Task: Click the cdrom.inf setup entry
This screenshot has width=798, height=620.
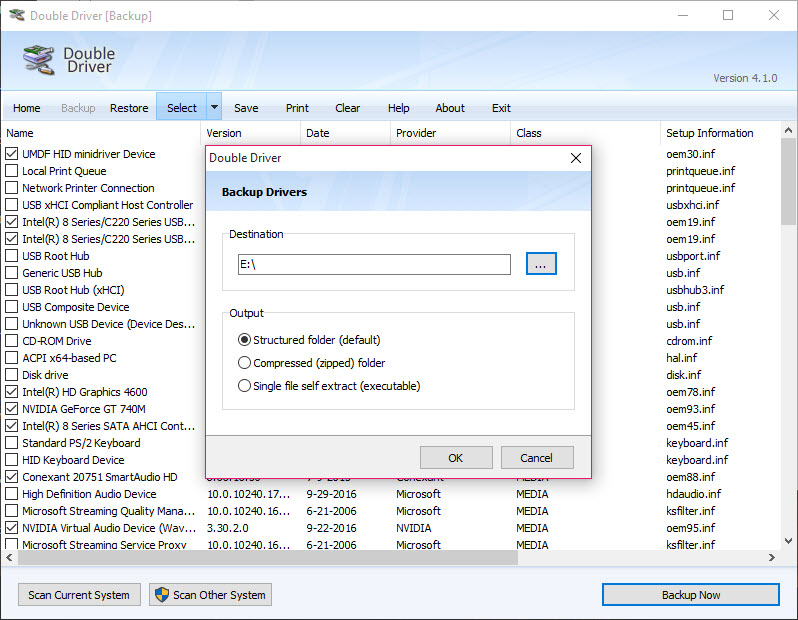Action: click(689, 341)
